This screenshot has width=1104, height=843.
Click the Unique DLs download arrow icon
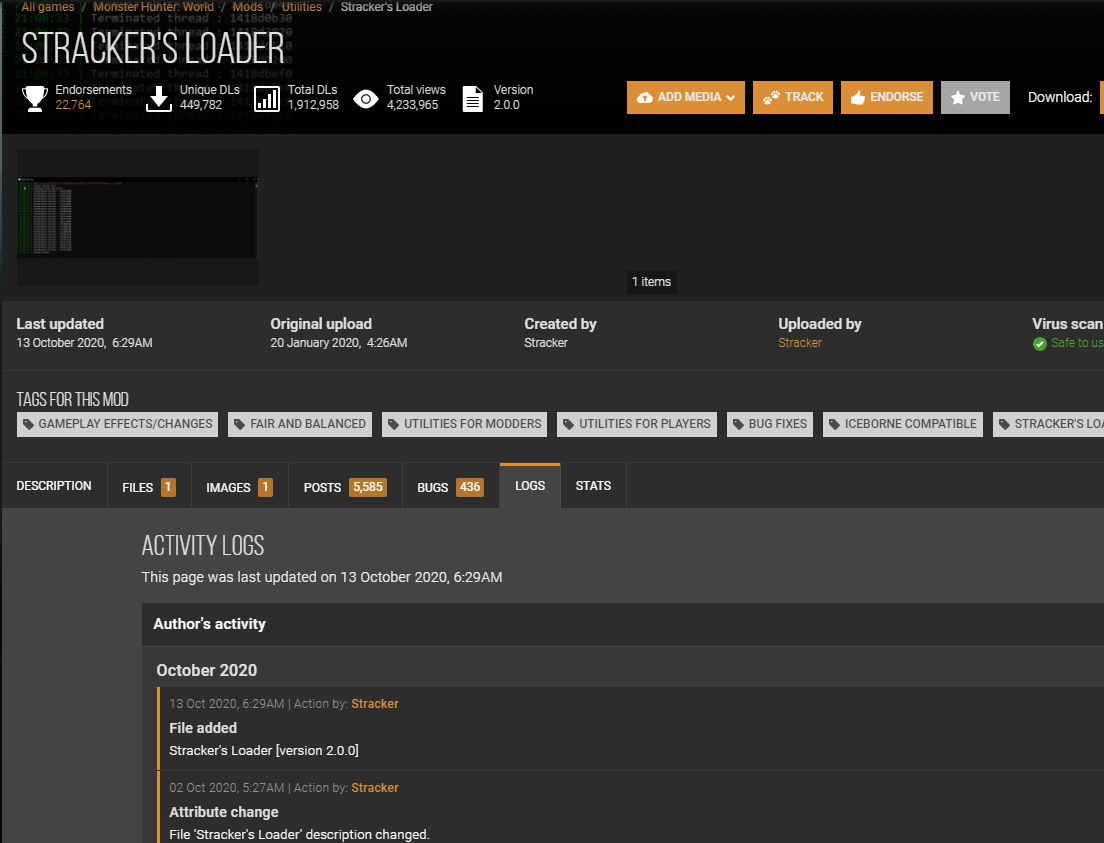159,97
